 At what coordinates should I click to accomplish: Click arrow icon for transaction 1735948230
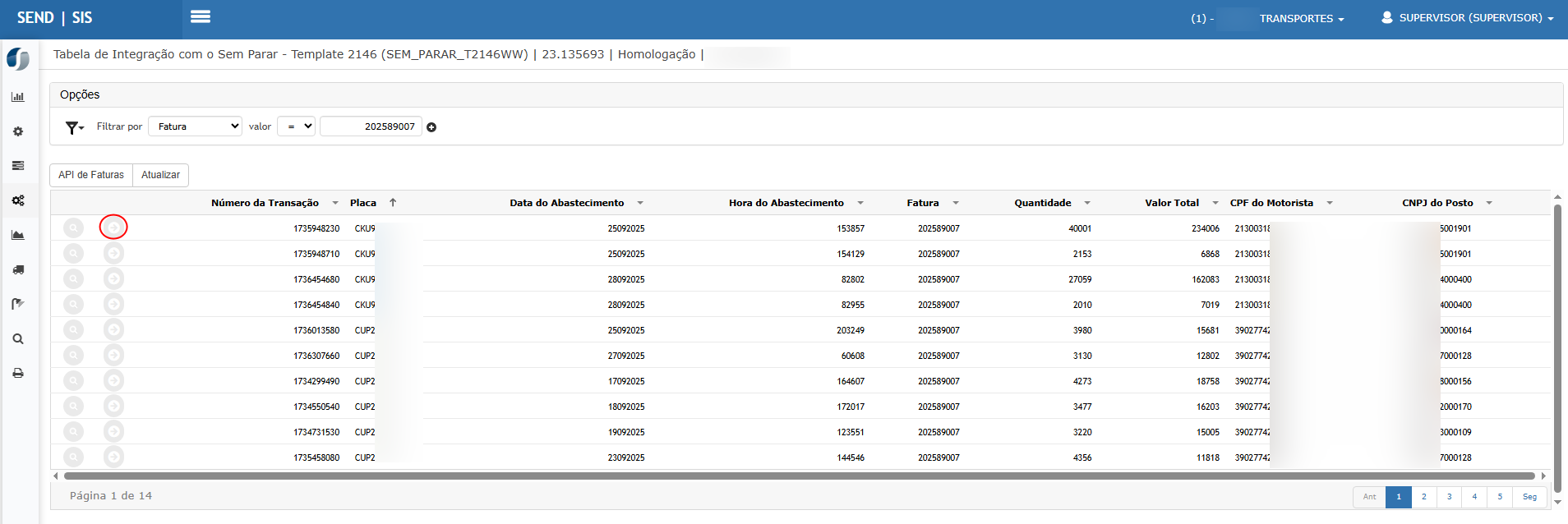tap(113, 228)
